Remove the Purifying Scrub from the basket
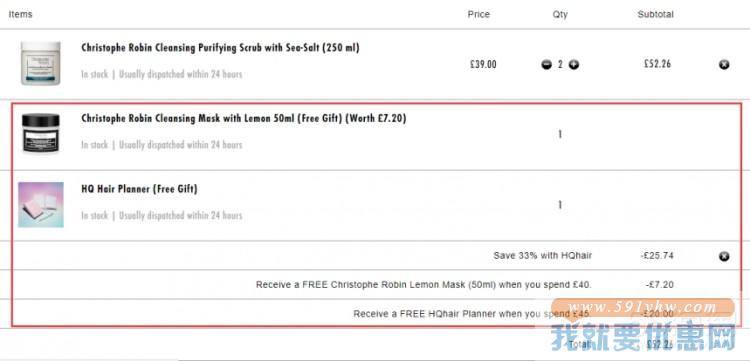This screenshot has width=750, height=361. tap(724, 65)
